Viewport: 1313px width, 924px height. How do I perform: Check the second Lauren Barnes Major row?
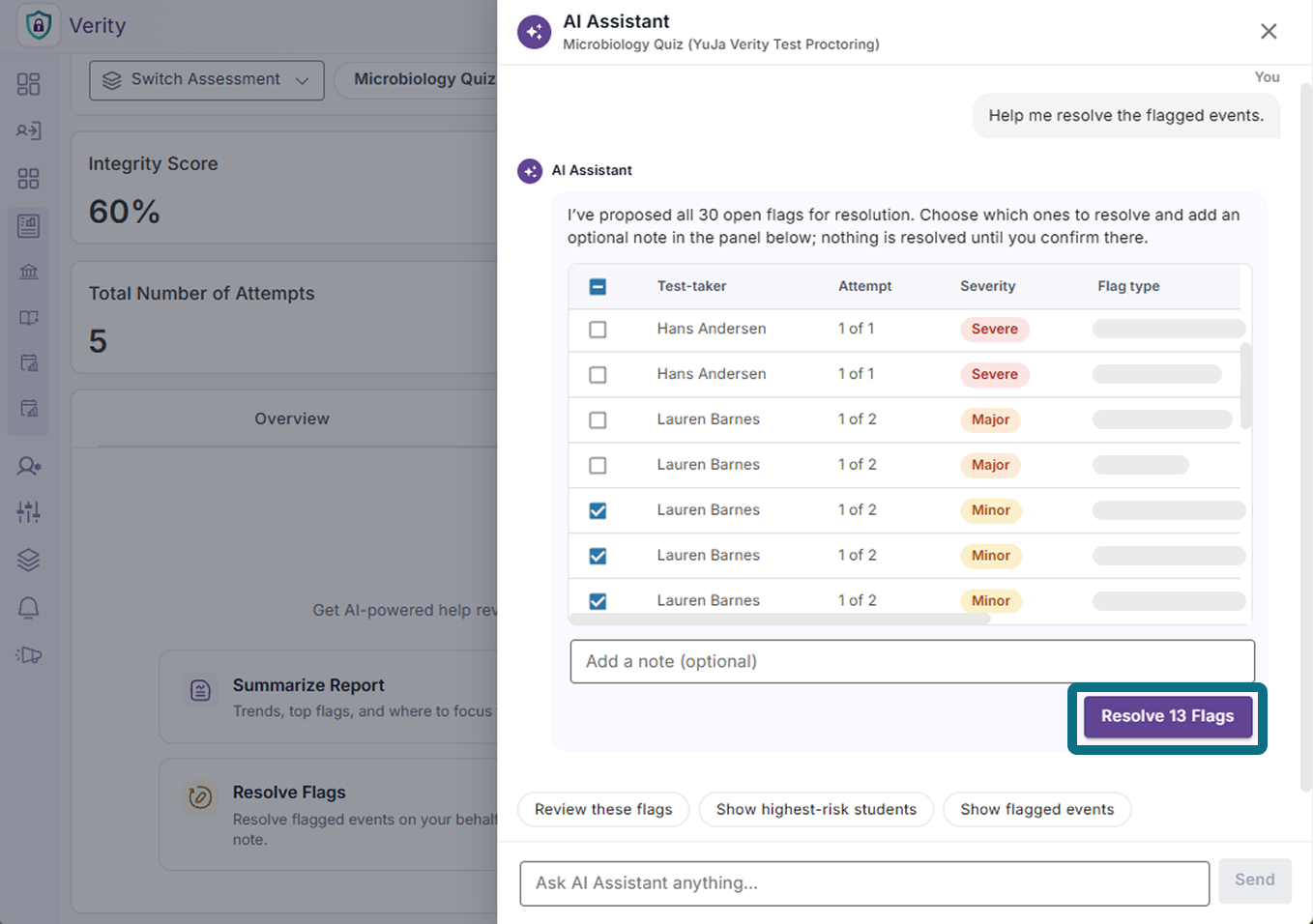tap(598, 466)
